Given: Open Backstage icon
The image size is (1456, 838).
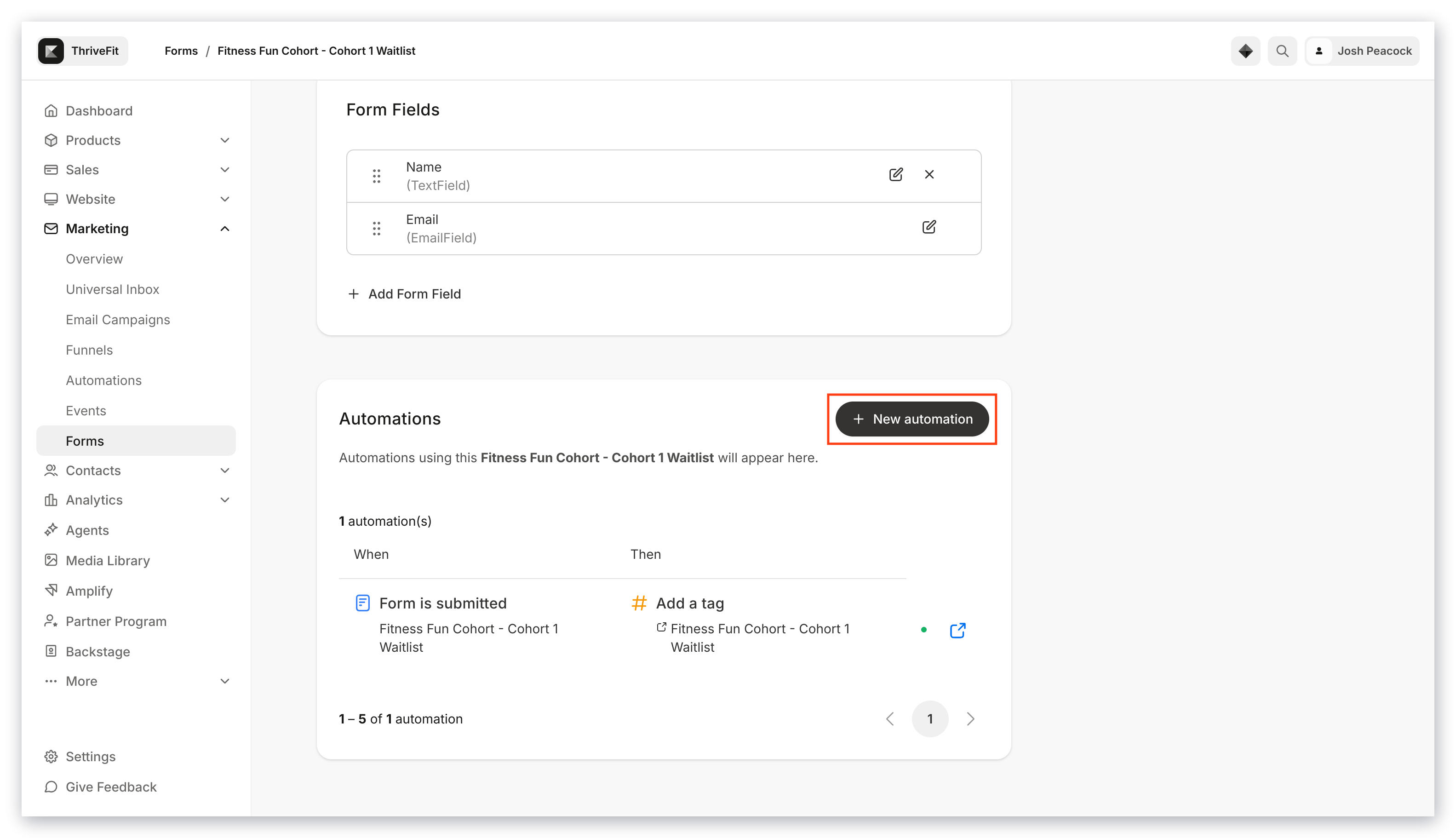Looking at the screenshot, I should (x=51, y=651).
